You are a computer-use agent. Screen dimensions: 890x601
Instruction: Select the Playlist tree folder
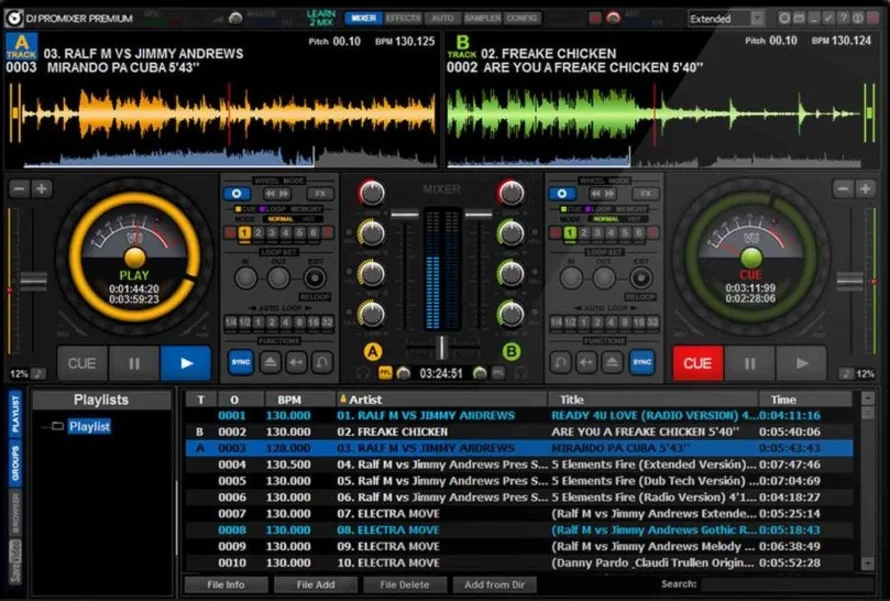(x=89, y=426)
